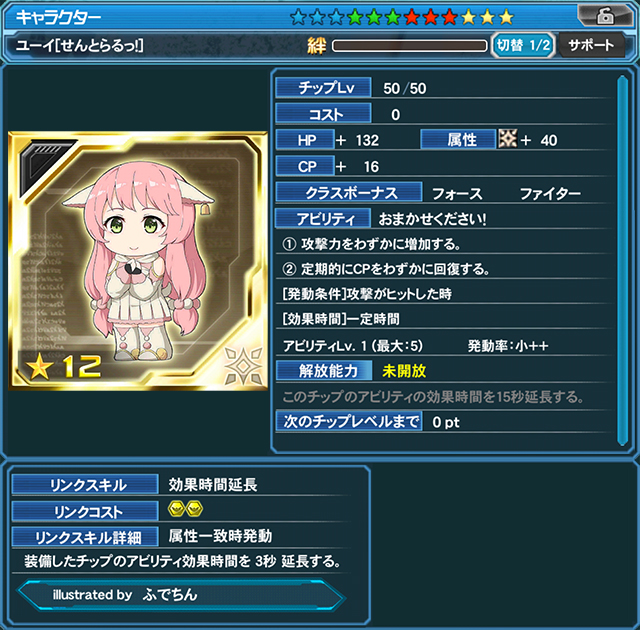Click the element emblem on chip card corner
The image size is (640, 630).
pos(244,366)
